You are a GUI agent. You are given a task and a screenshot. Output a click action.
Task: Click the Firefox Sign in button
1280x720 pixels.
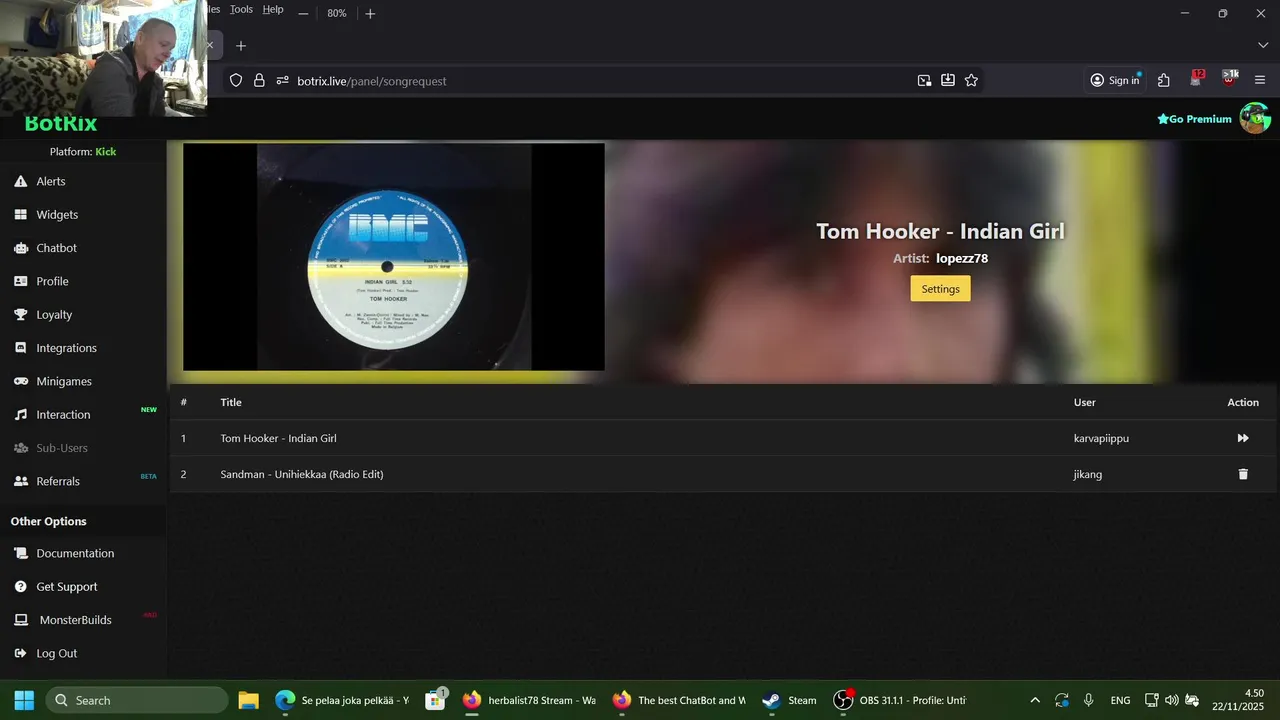click(x=1115, y=81)
